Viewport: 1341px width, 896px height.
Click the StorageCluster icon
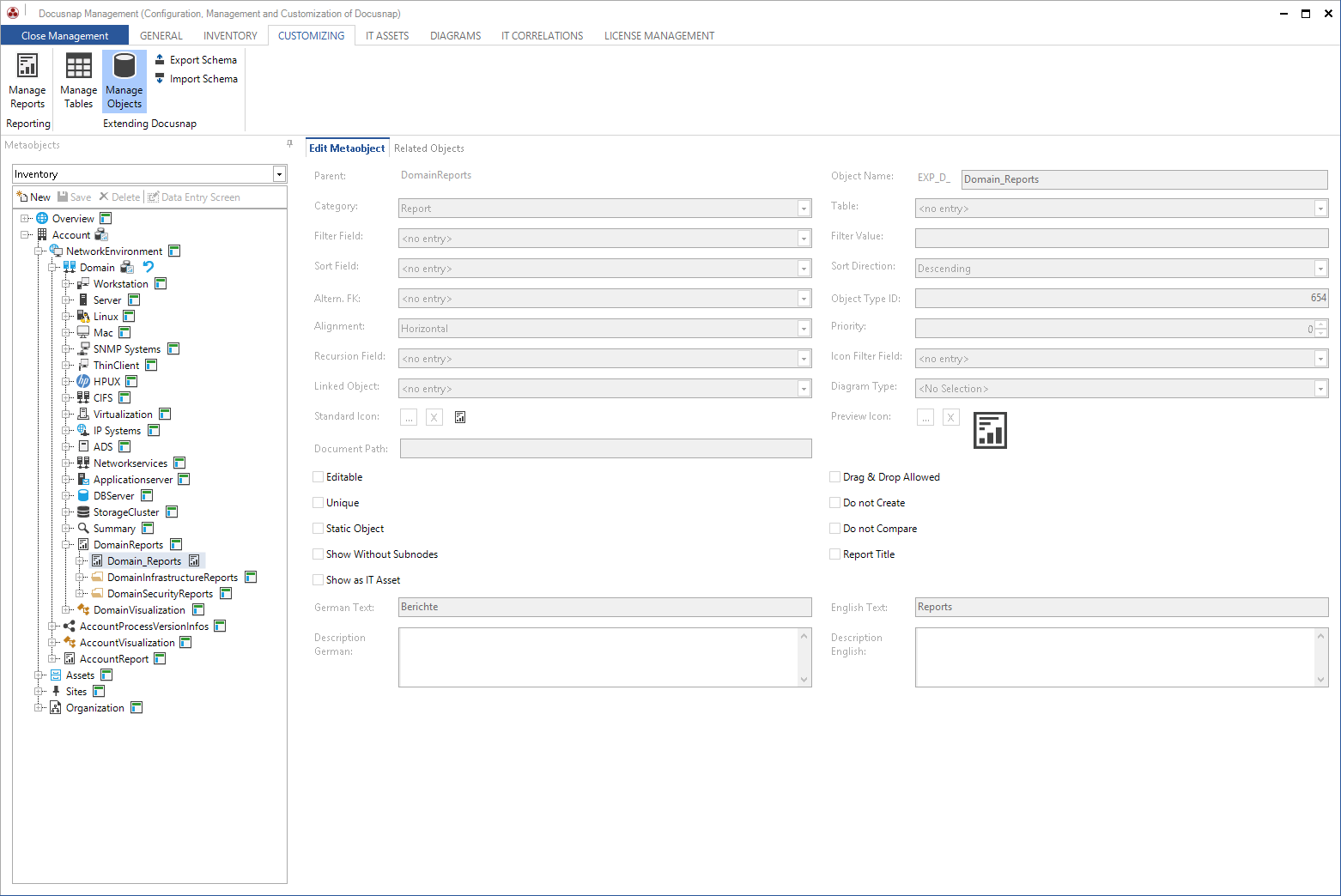[83, 512]
